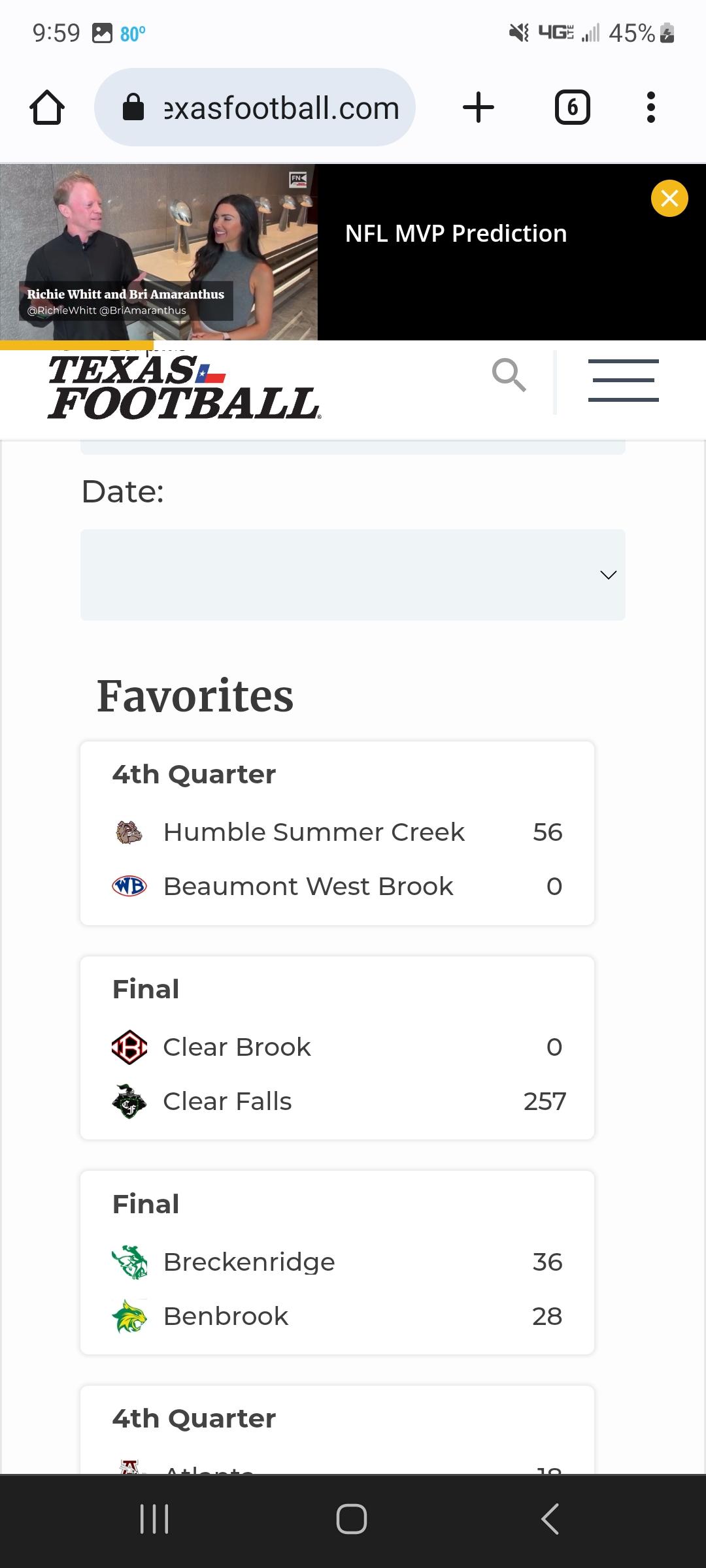Tap the Android back navigation button
Image resolution: width=706 pixels, height=1568 pixels.
click(x=550, y=1519)
